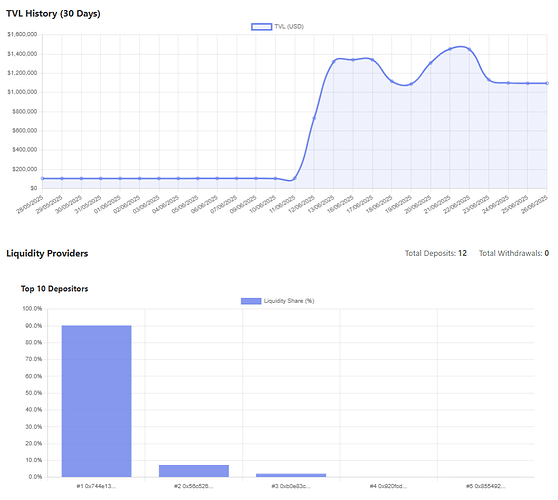The width and height of the screenshot is (558, 500).
Task: Click the 22/06/2025 TVL data point
Action: pos(469,50)
